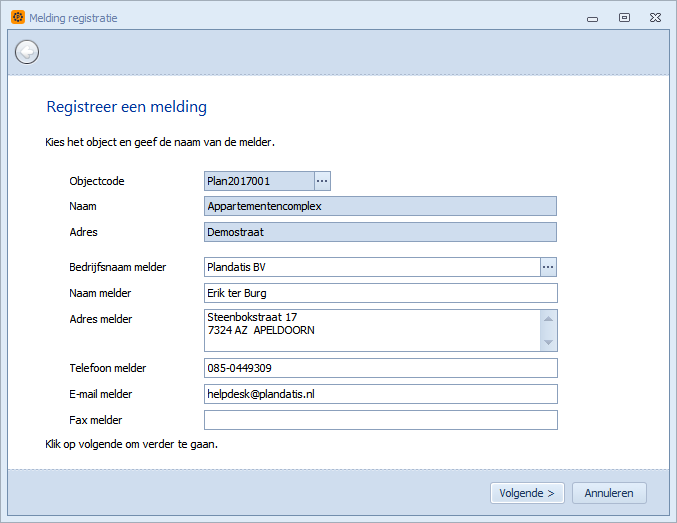Click inside the Adres melder text area
This screenshot has width=677, height=523.
(372, 330)
